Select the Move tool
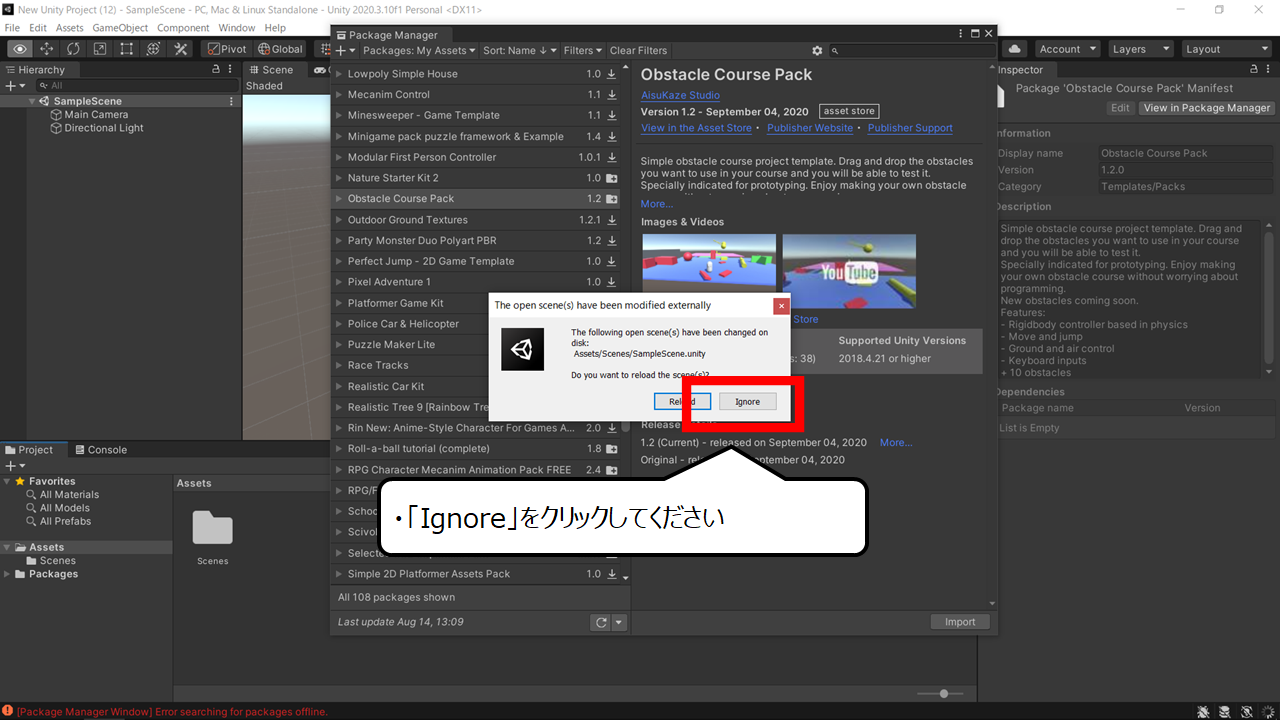The image size is (1280, 720). pyautogui.click(x=47, y=49)
